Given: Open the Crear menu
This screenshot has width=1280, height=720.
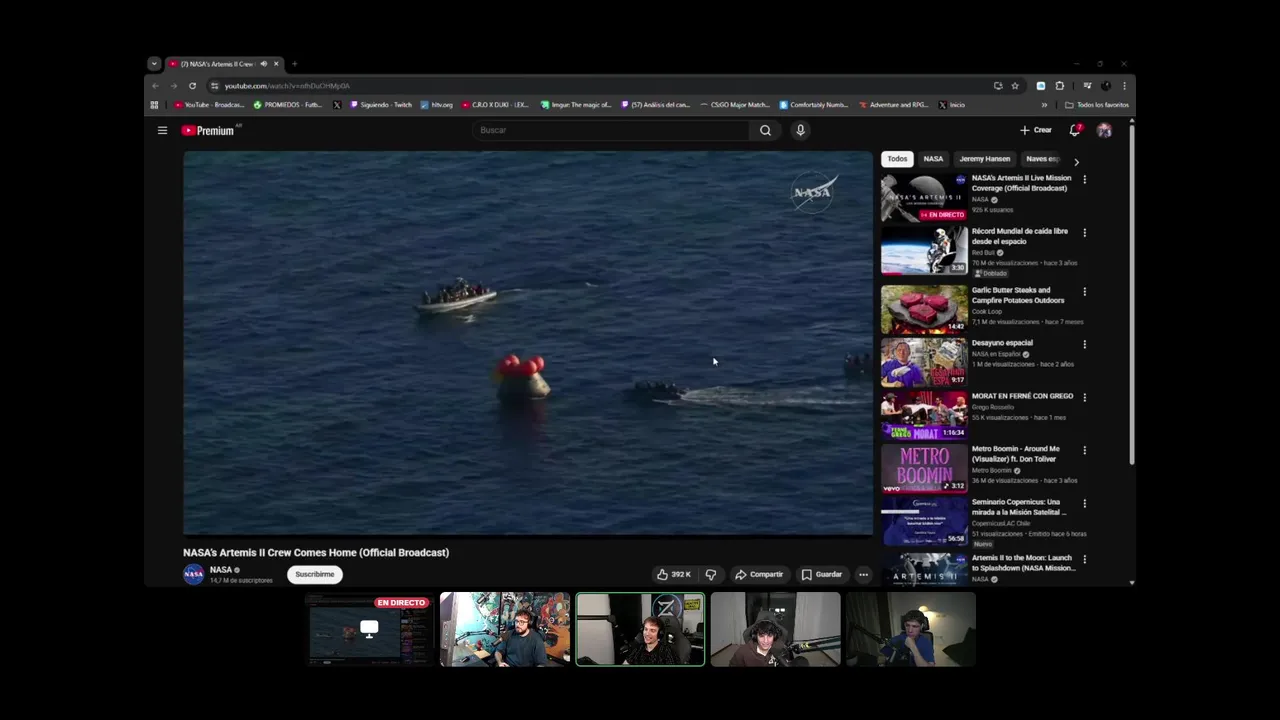Looking at the screenshot, I should pyautogui.click(x=1036, y=130).
